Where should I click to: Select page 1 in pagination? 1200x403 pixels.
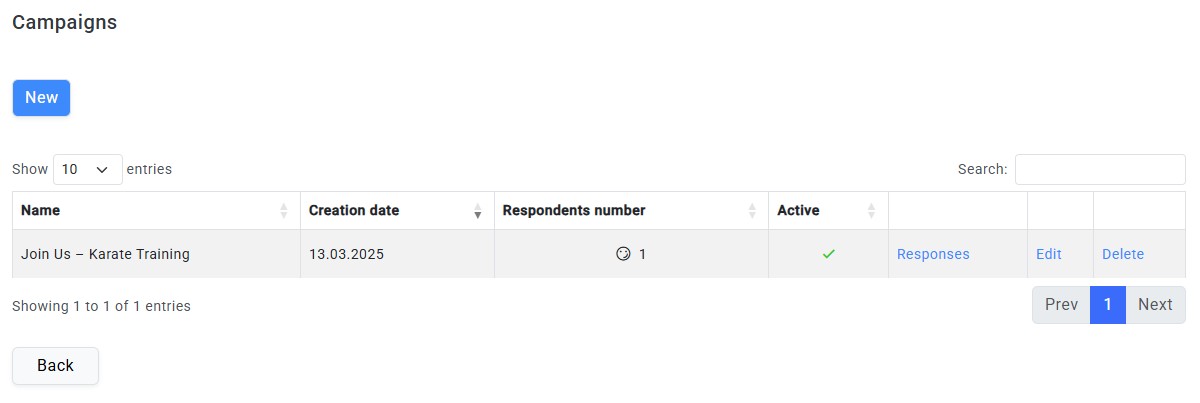point(1108,305)
